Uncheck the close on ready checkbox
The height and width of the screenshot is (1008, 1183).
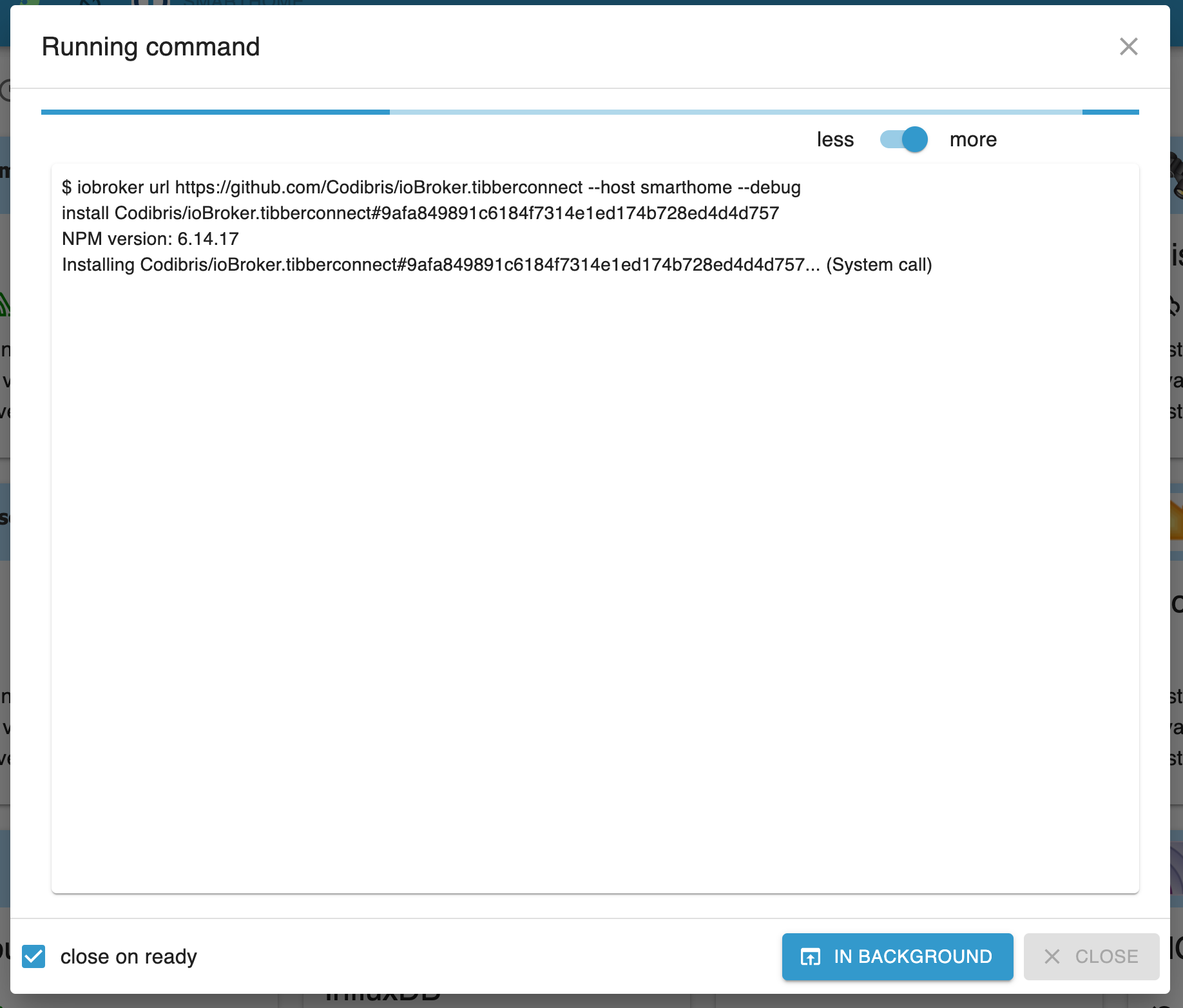tap(33, 956)
